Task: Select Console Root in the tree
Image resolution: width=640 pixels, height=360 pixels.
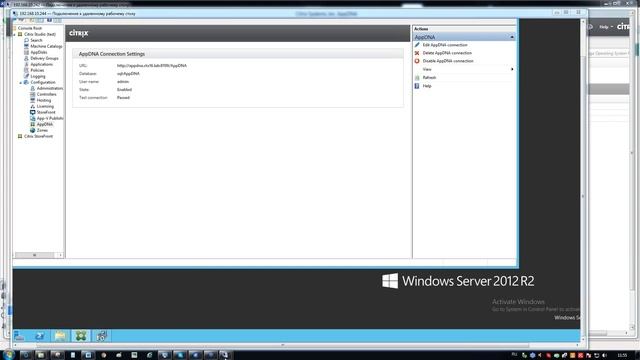Action: (x=30, y=28)
